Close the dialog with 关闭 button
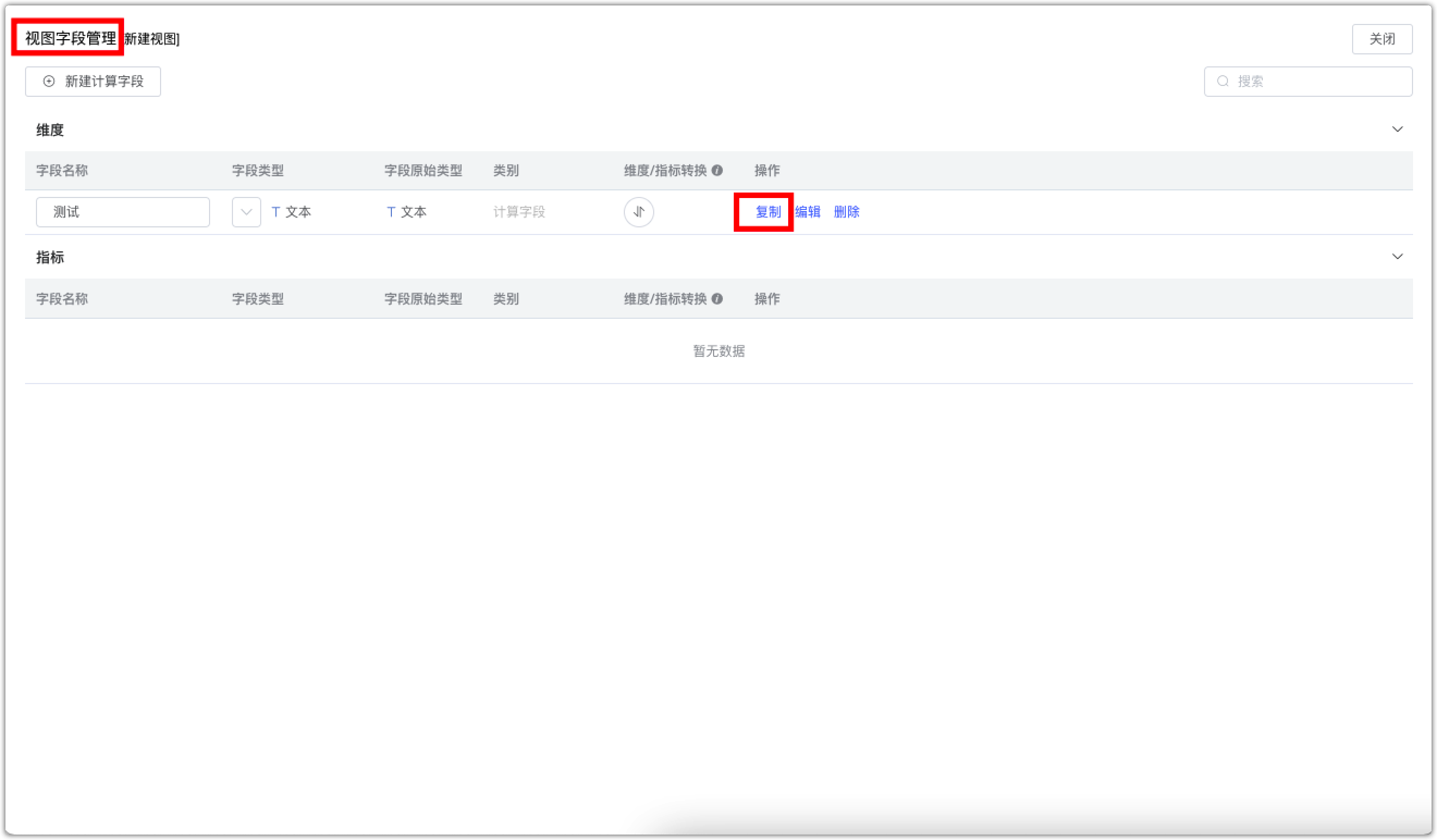Screen dimensions: 1437x840 coord(1381,39)
